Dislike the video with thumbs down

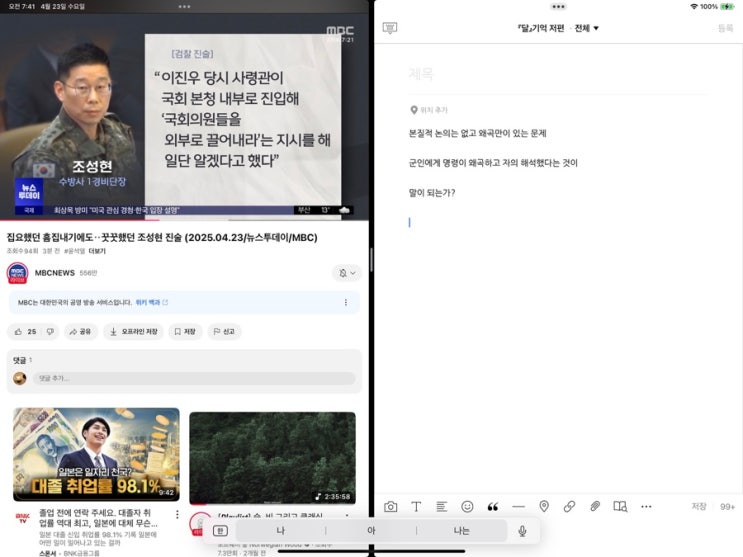coord(50,331)
